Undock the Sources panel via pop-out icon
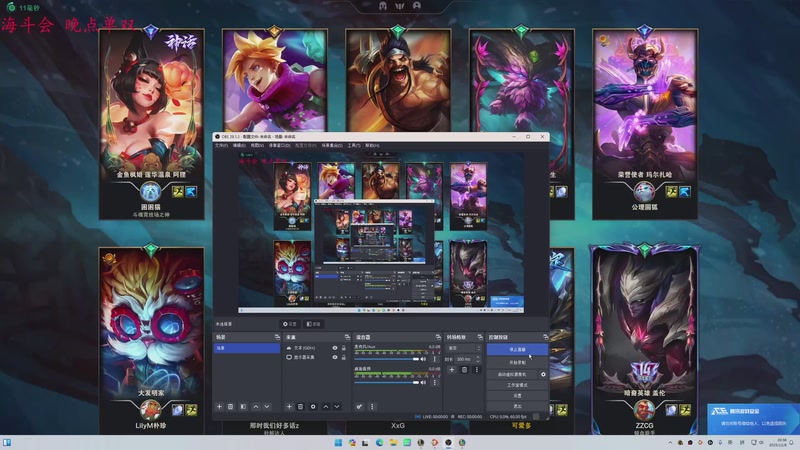The width and height of the screenshot is (800, 450). tap(345, 337)
